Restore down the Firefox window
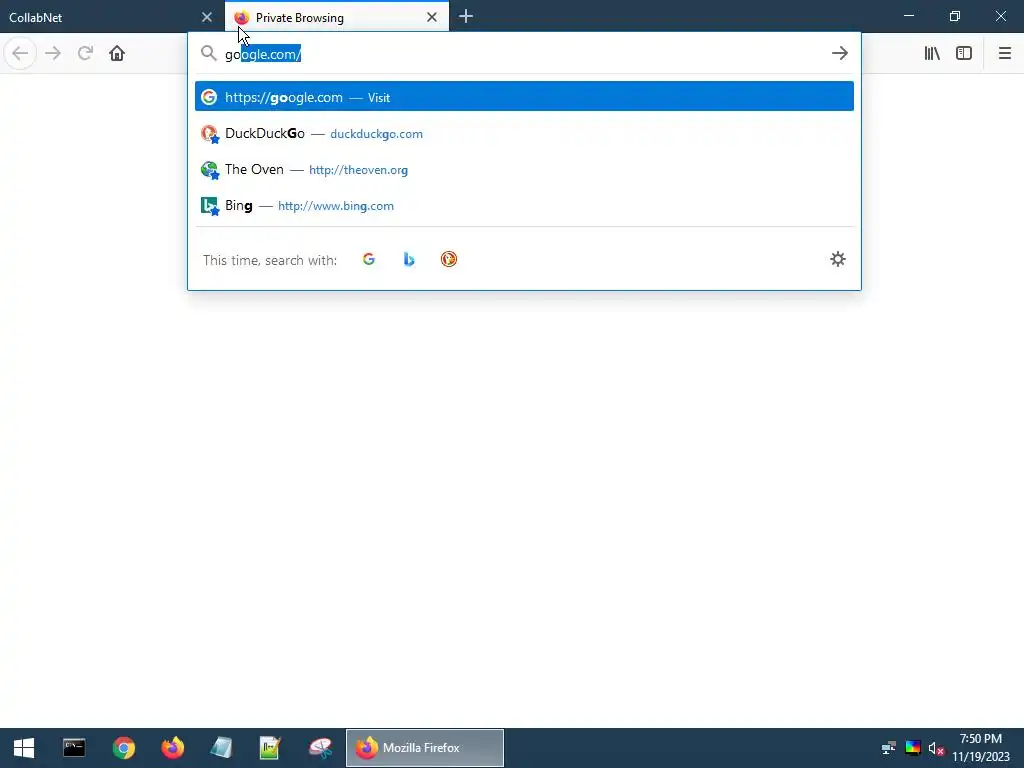 point(955,16)
